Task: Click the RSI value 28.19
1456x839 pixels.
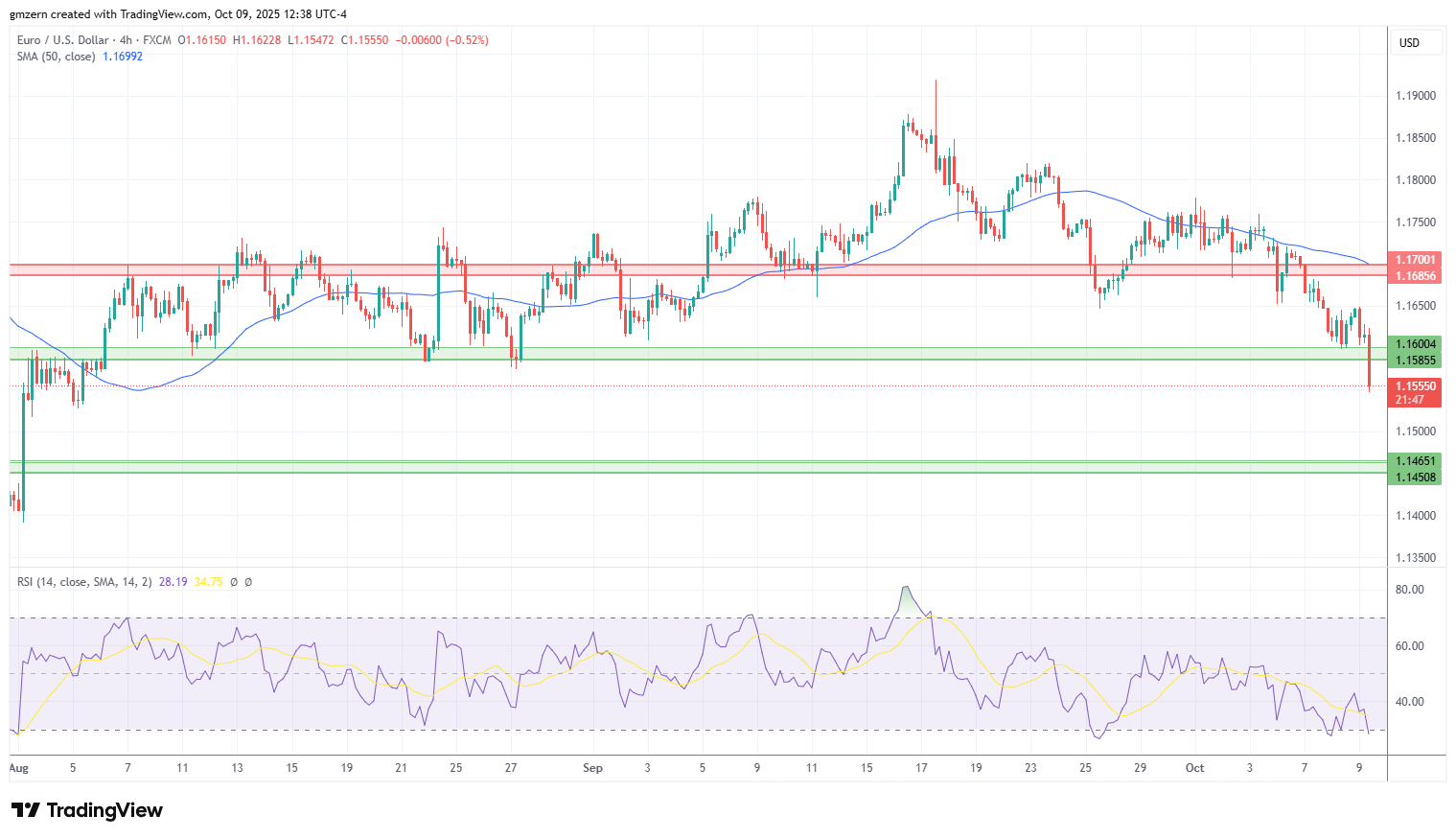Action: 173,582
